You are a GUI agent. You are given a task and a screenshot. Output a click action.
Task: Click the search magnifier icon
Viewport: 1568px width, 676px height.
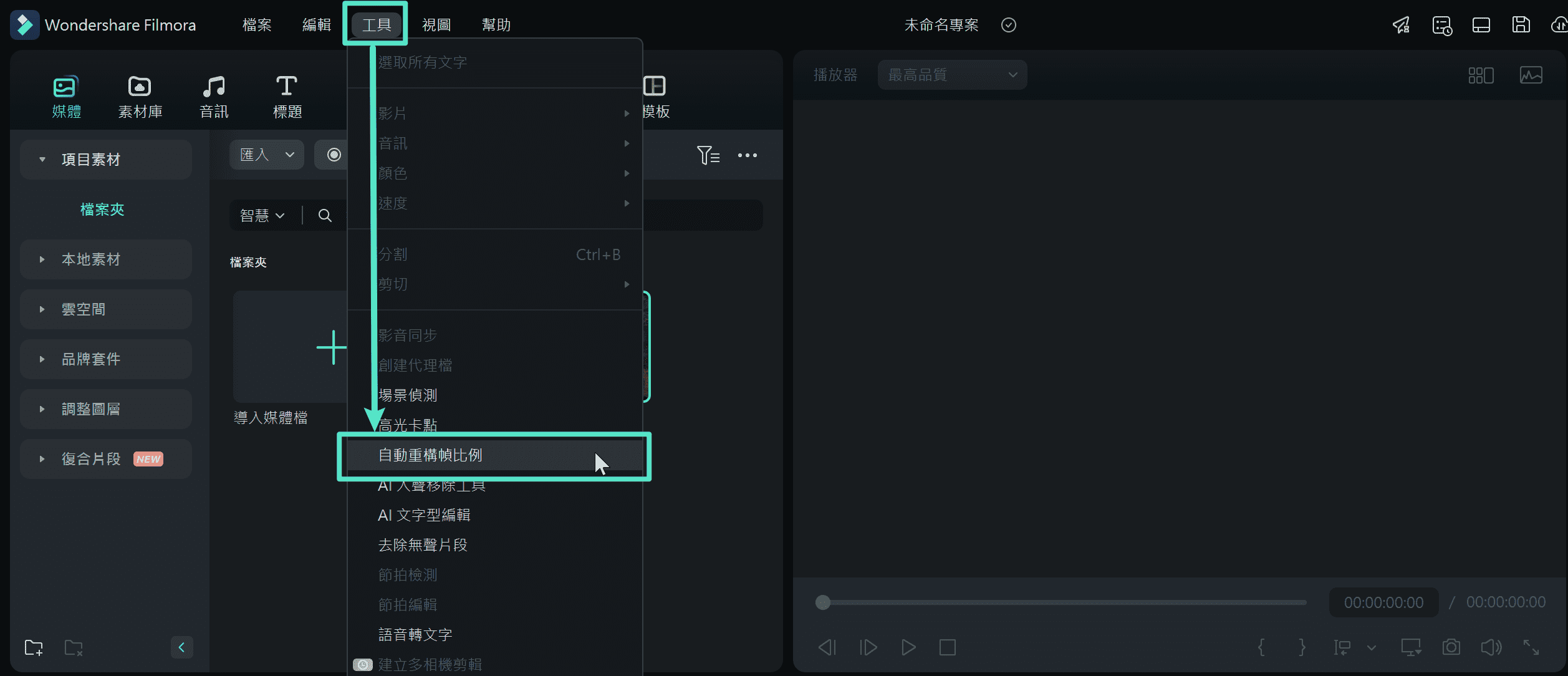click(325, 216)
